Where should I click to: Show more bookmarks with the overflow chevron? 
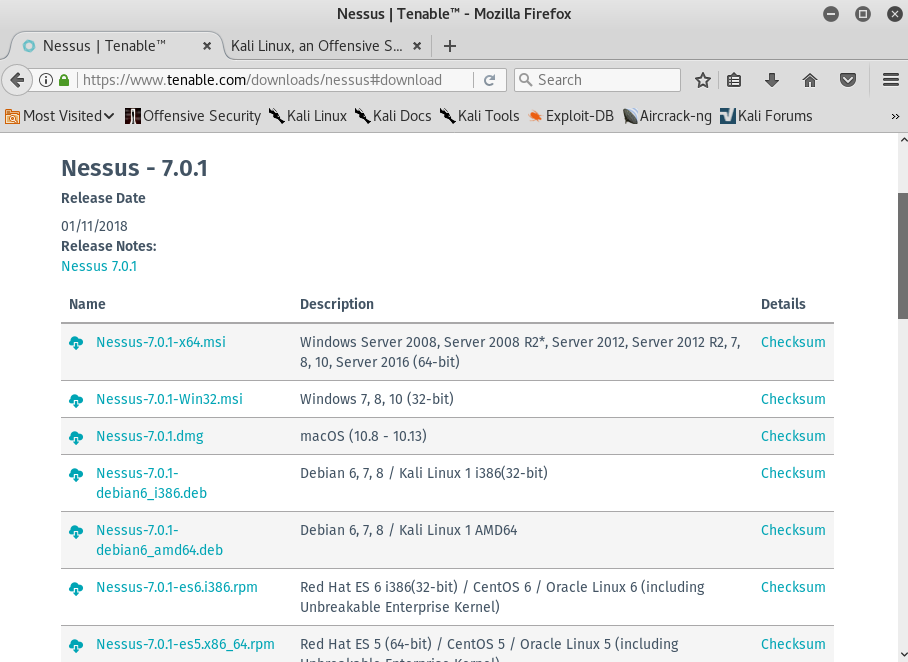[895, 116]
